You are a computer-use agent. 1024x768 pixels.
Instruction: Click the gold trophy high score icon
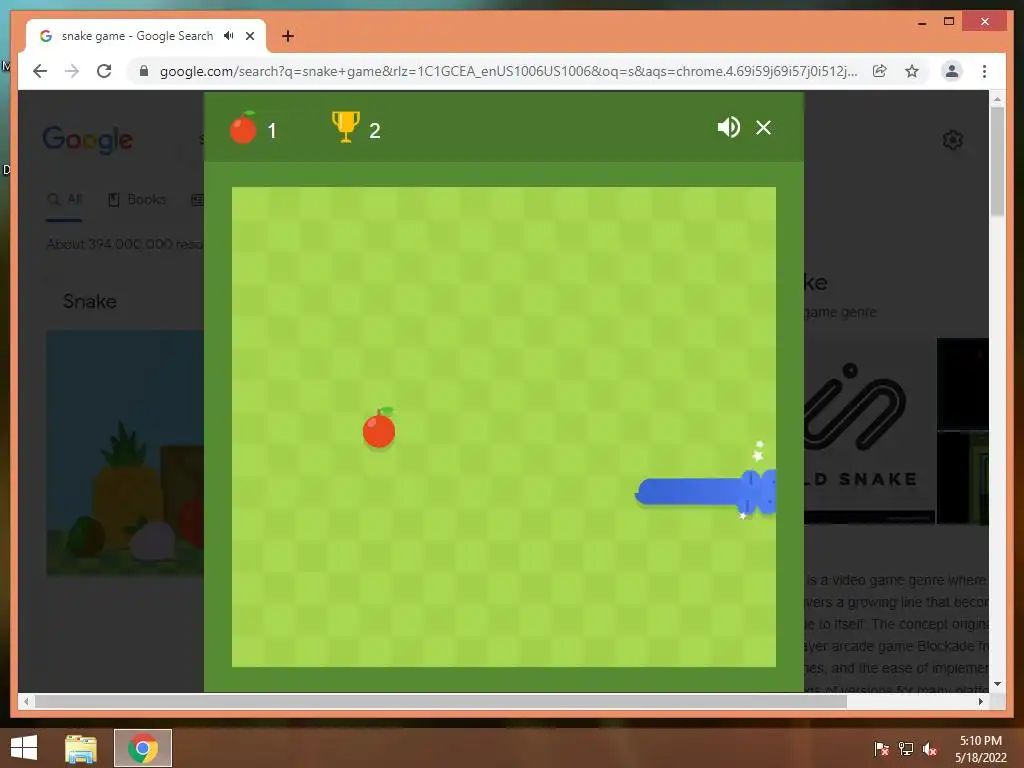[x=345, y=126]
